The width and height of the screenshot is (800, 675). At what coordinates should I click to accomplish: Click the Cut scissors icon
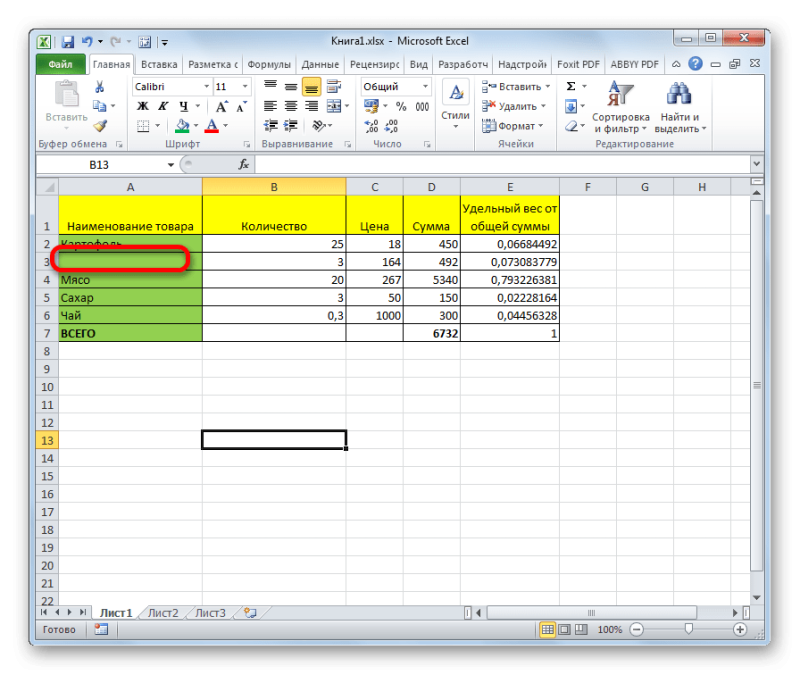tap(99, 87)
